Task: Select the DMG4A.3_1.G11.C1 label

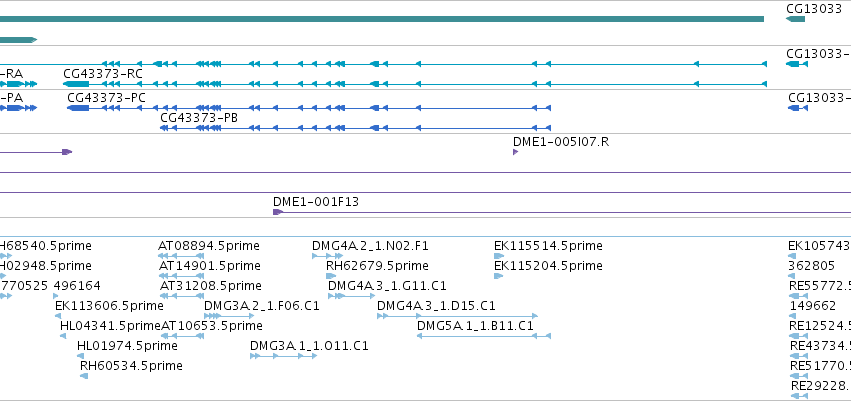Action: coord(387,285)
